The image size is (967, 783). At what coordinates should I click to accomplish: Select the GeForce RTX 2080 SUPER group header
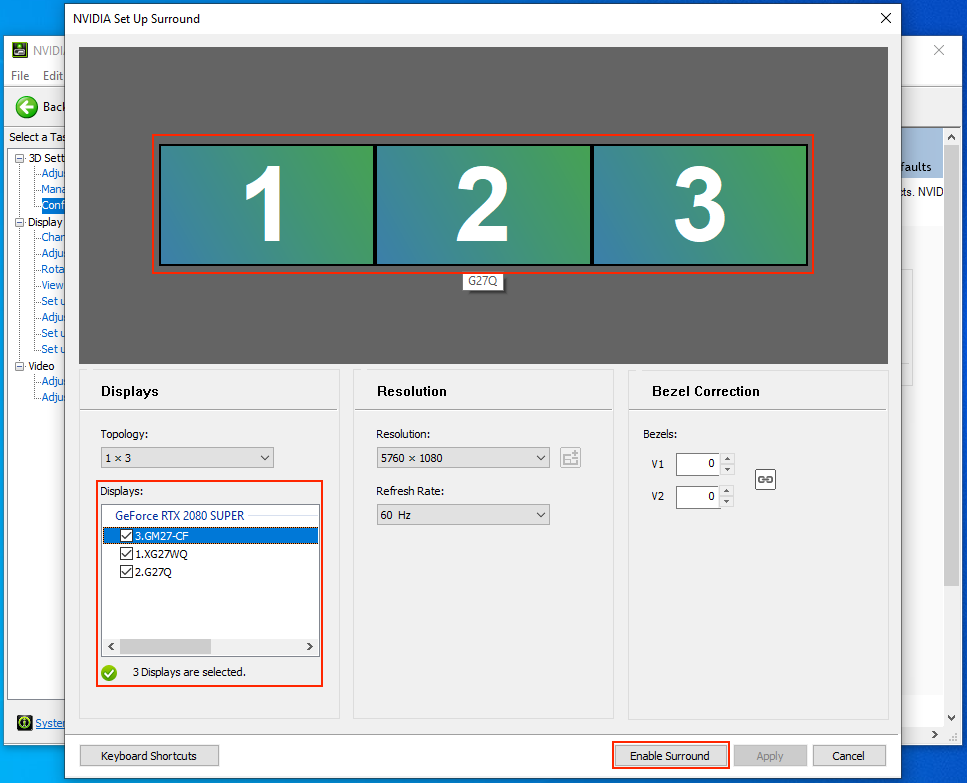coord(179,515)
